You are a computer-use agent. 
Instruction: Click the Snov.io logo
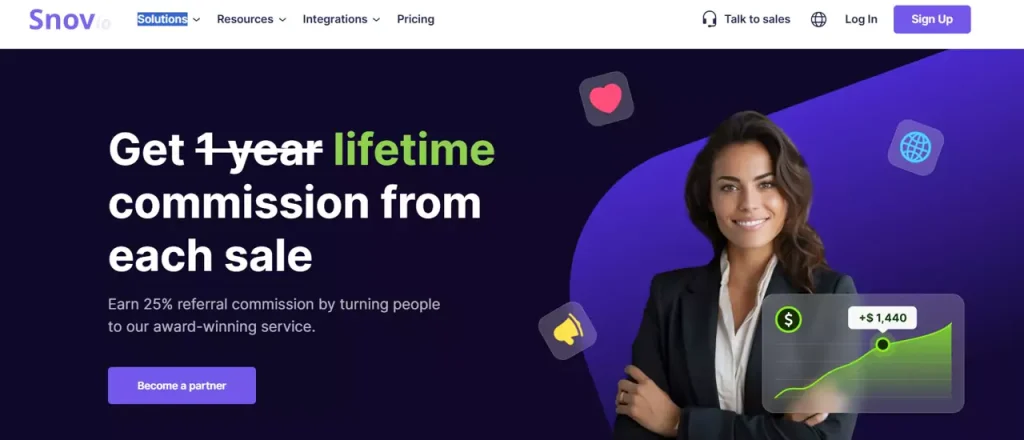pyautogui.click(x=70, y=20)
